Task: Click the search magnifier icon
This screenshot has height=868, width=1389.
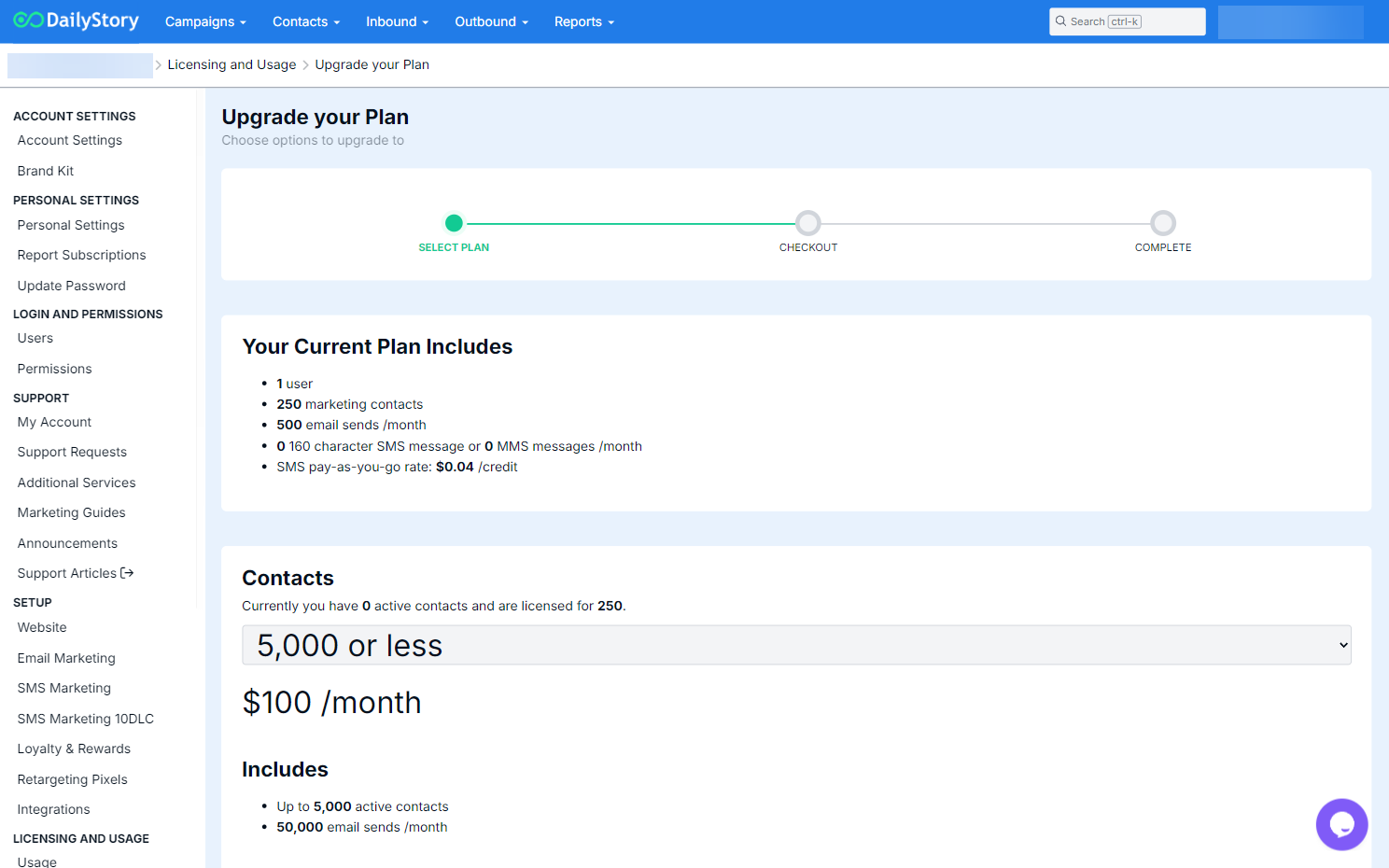Action: tap(1060, 21)
